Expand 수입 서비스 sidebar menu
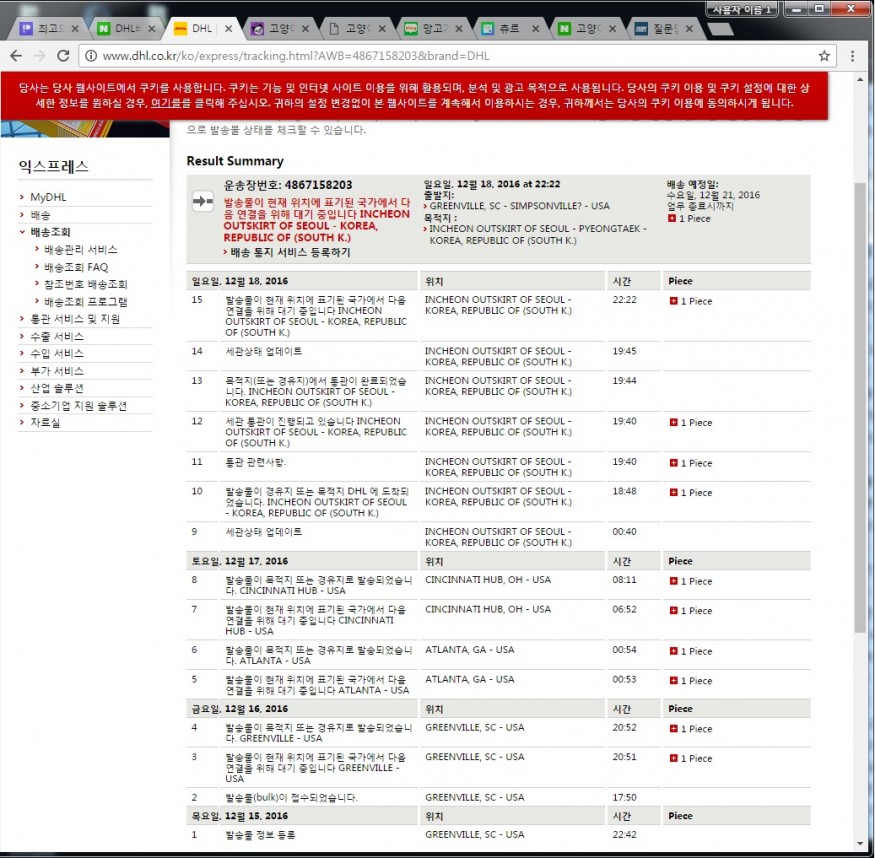This screenshot has width=875, height=858. click(57, 354)
